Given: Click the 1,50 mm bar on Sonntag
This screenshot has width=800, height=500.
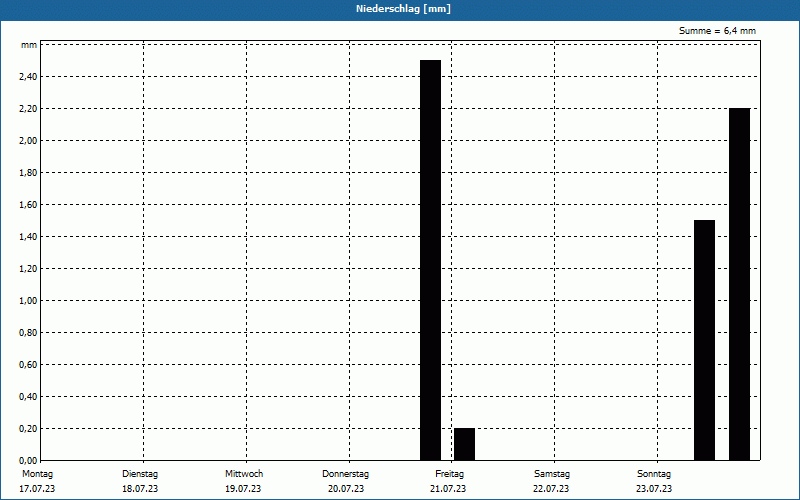Looking at the screenshot, I should tap(705, 340).
